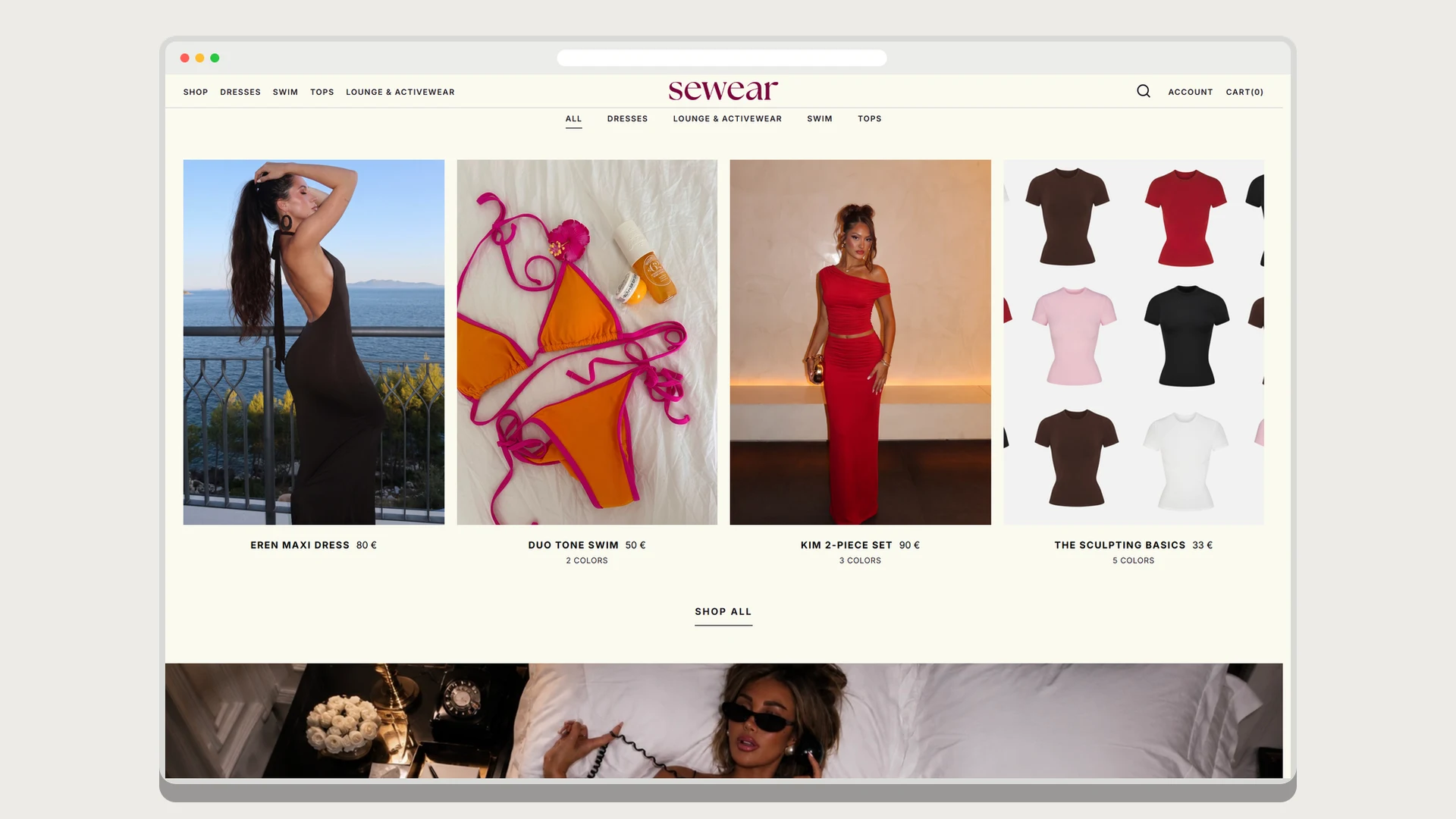View CART(0)
Screen dimensions: 1456x819
1245,92
